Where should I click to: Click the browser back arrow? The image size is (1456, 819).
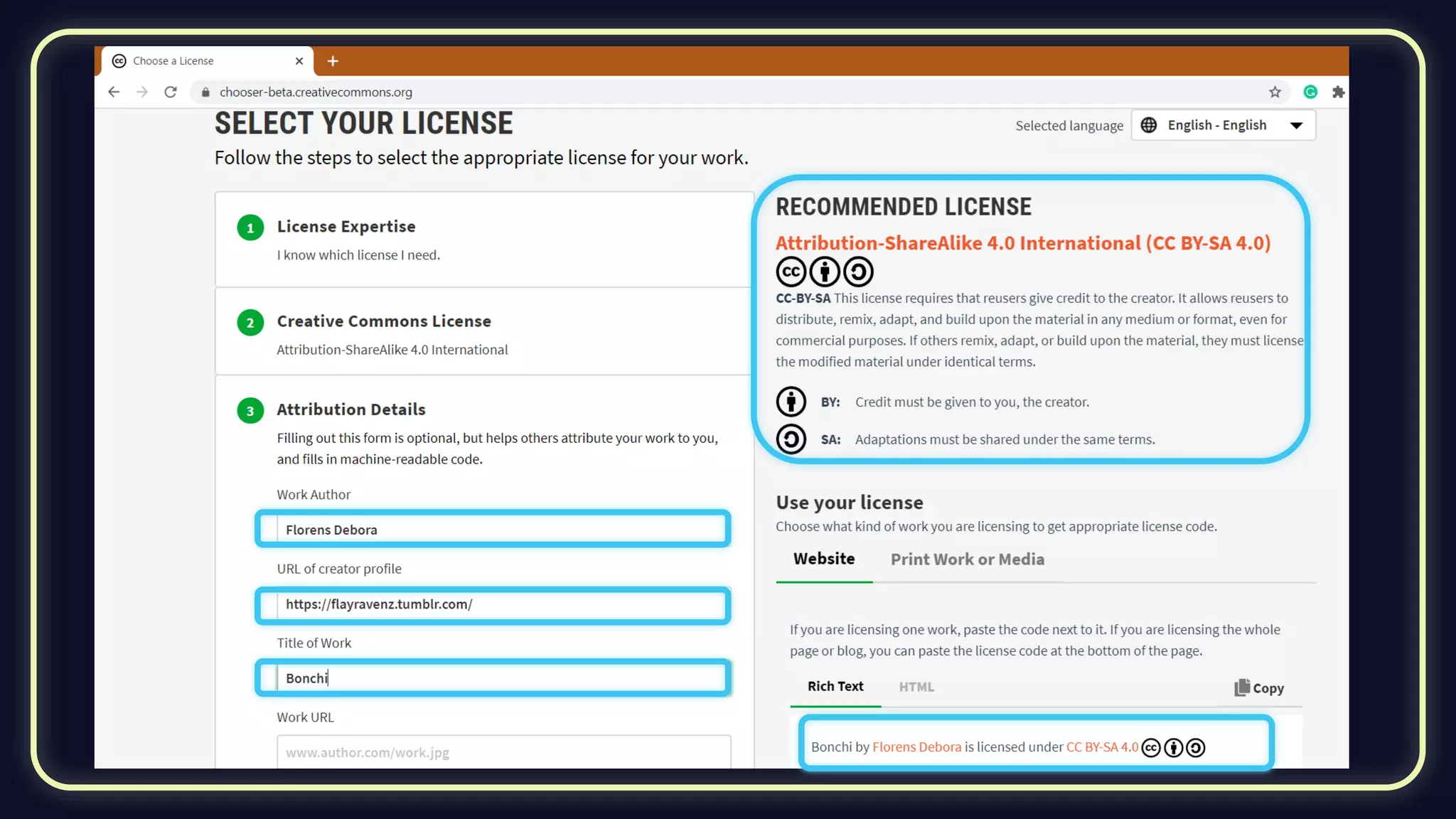(x=114, y=92)
